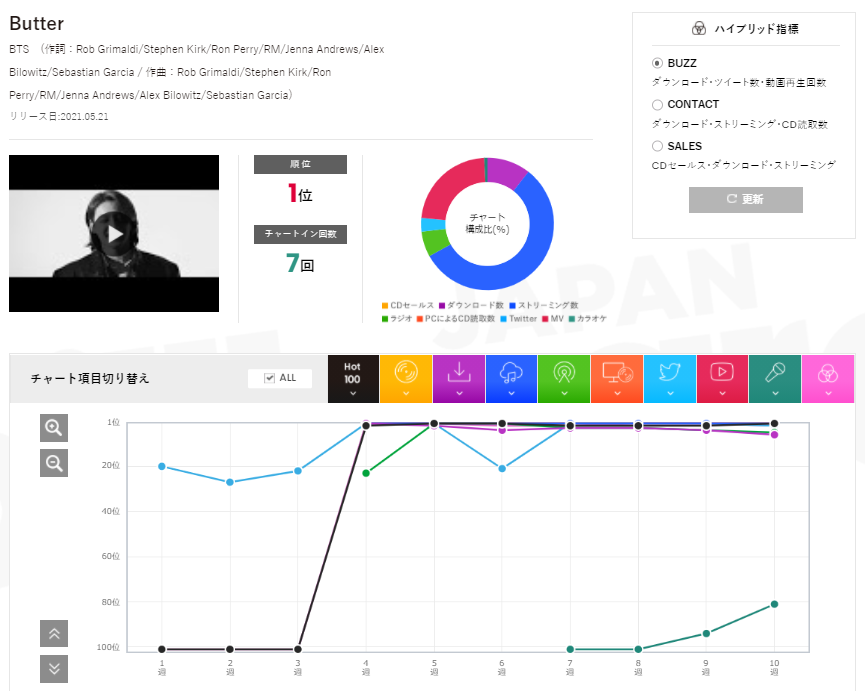The height and width of the screenshot is (691, 865).
Task: Click the ラジオ legend entry
Action: [x=397, y=319]
